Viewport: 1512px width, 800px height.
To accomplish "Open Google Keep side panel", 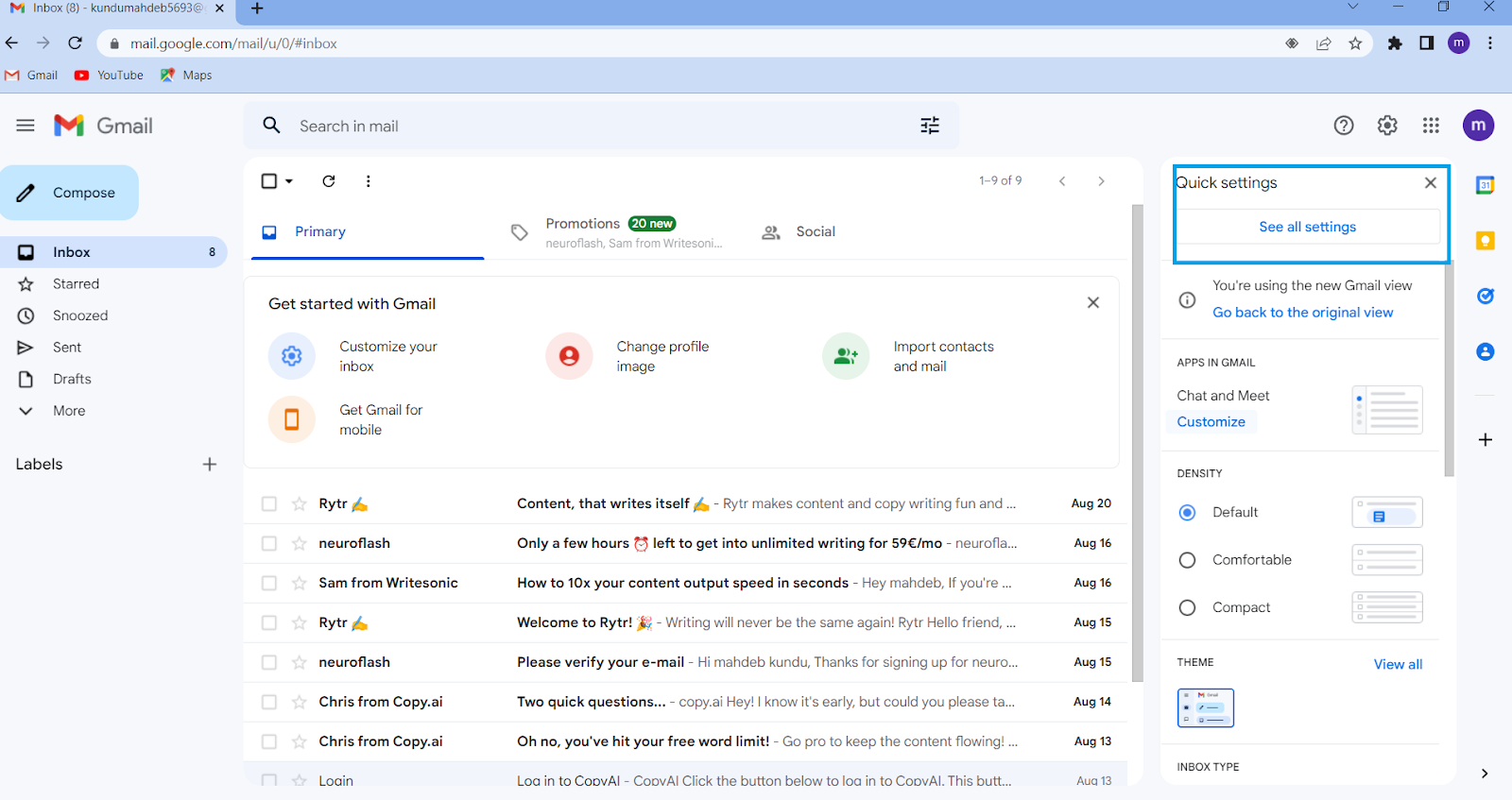I will tap(1485, 241).
